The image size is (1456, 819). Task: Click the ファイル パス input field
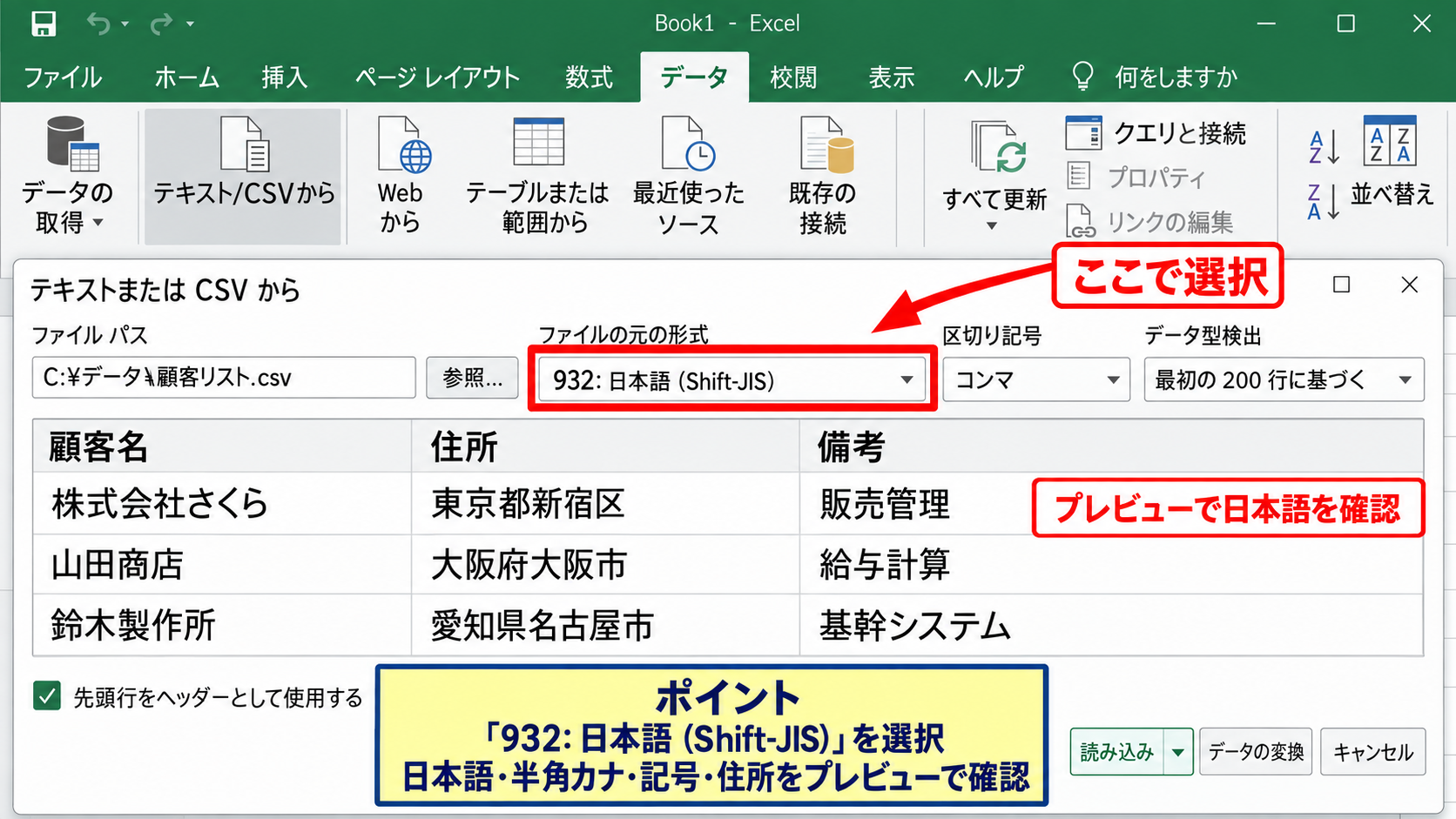(224, 378)
